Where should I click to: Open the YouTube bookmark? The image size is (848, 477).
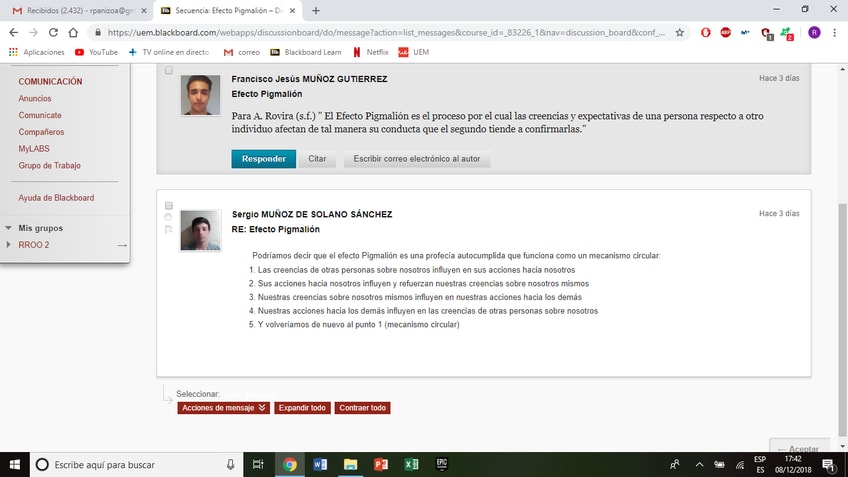(96, 52)
